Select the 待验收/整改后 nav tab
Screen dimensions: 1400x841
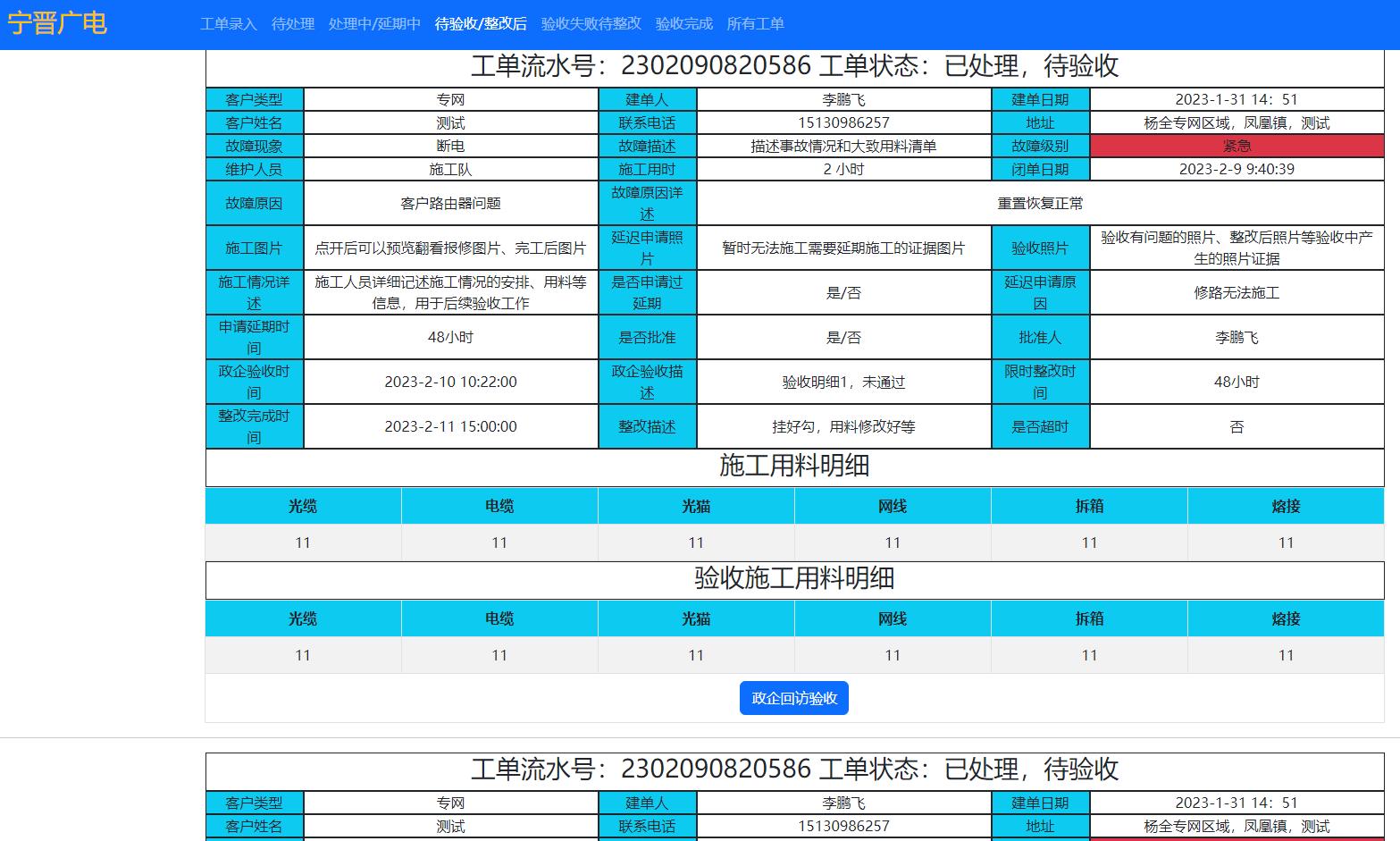click(x=481, y=24)
